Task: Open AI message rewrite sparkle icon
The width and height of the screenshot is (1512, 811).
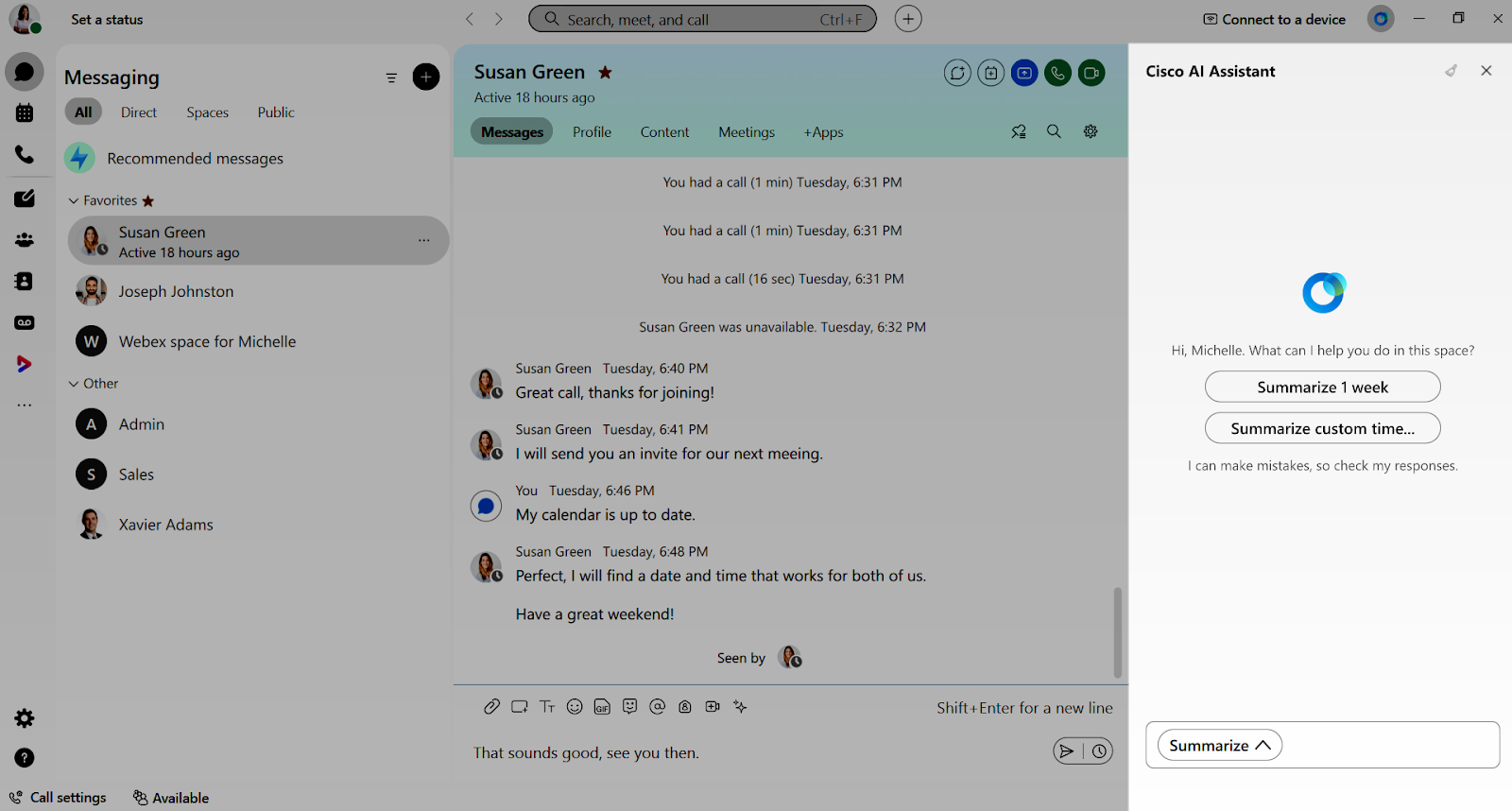Action: [x=740, y=707]
